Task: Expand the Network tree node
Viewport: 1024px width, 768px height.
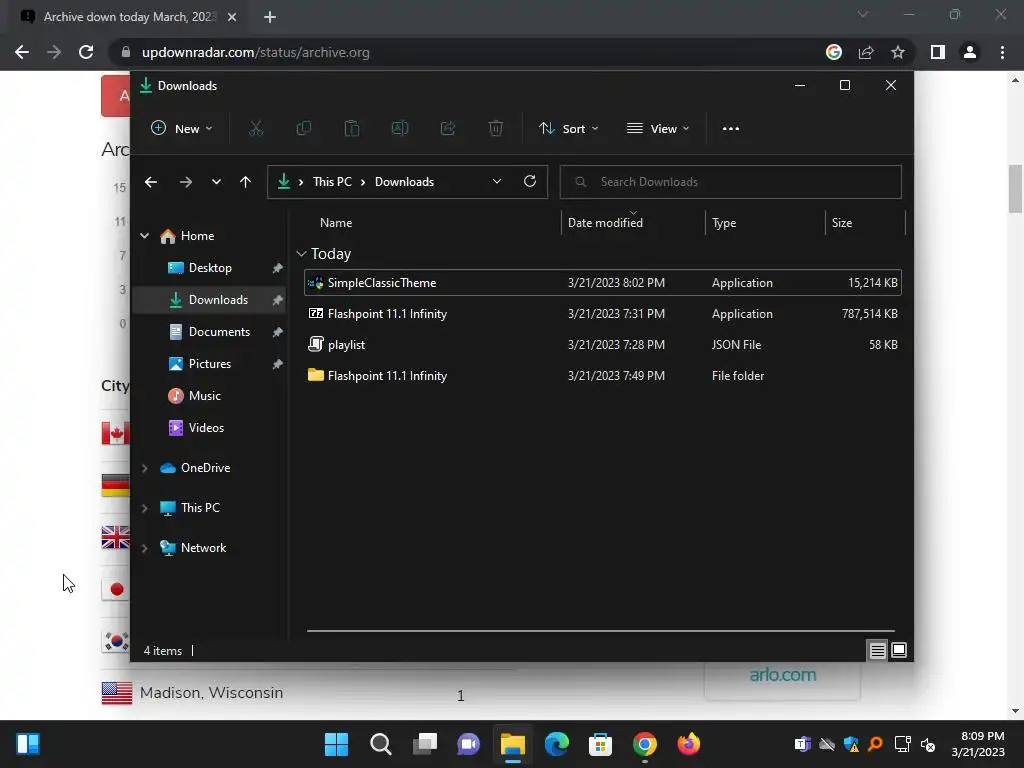Action: point(144,549)
